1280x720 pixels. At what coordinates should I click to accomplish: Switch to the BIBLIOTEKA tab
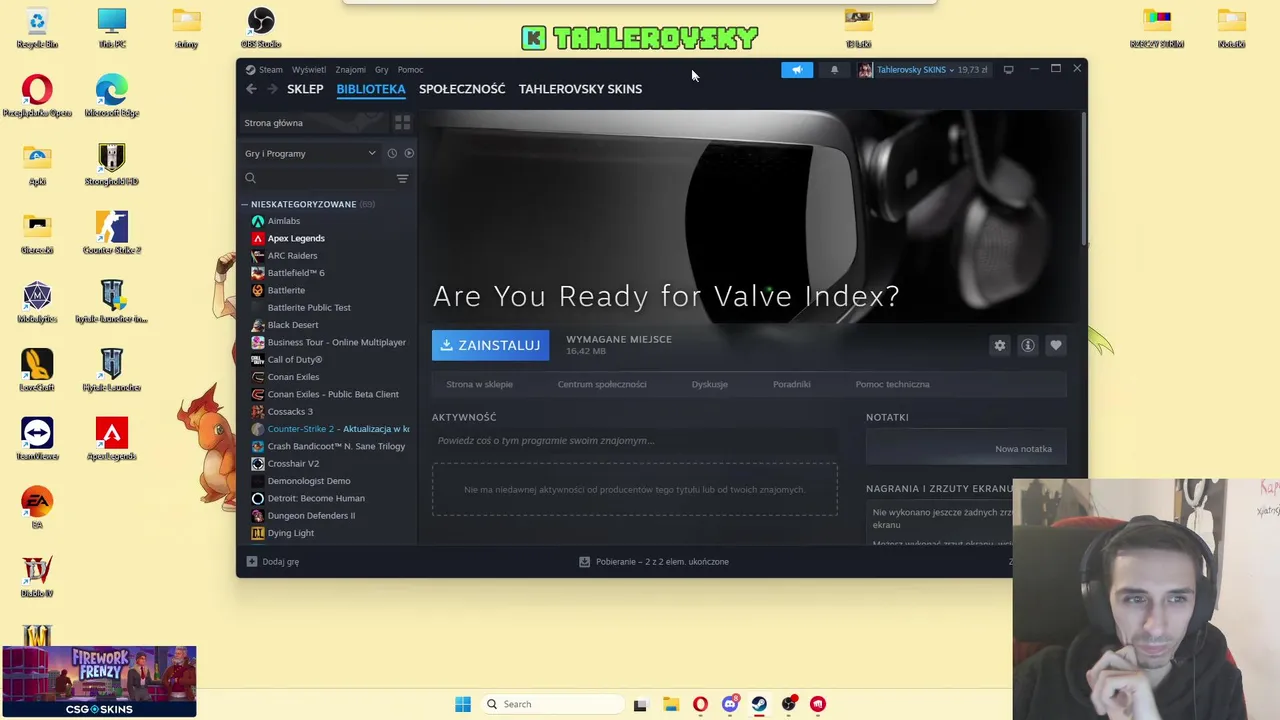371,89
